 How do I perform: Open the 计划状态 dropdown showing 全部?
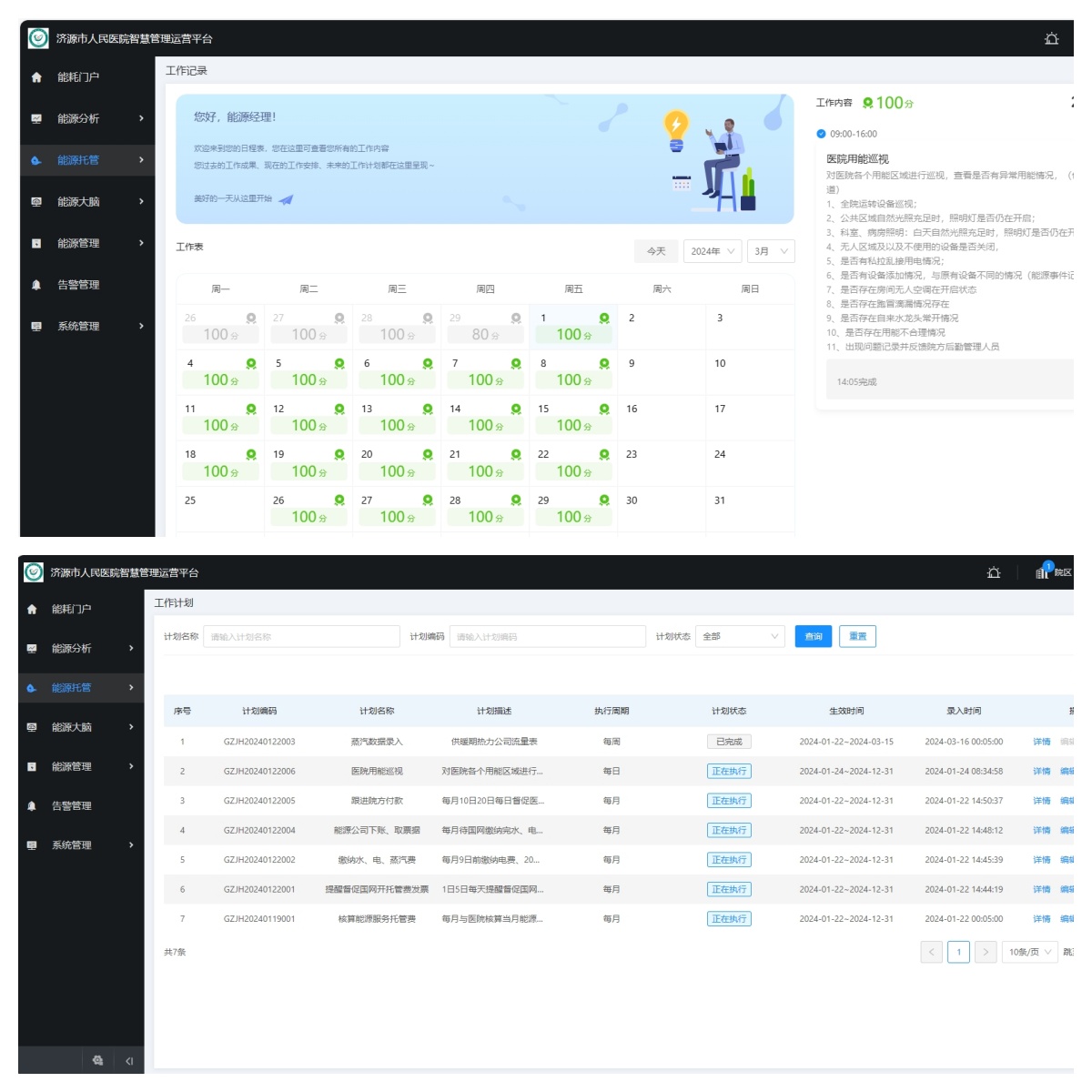coord(741,637)
